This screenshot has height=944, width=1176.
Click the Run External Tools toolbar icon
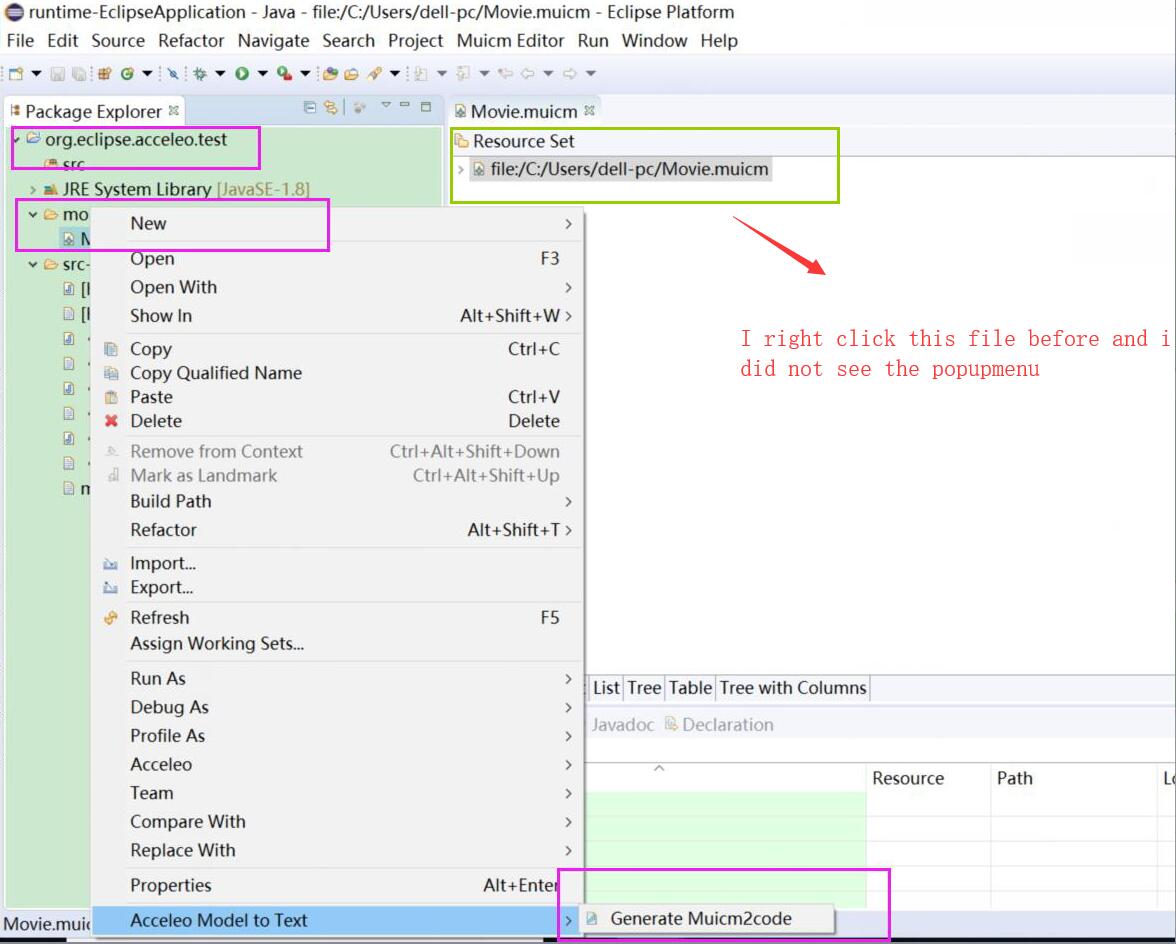click(x=284, y=73)
